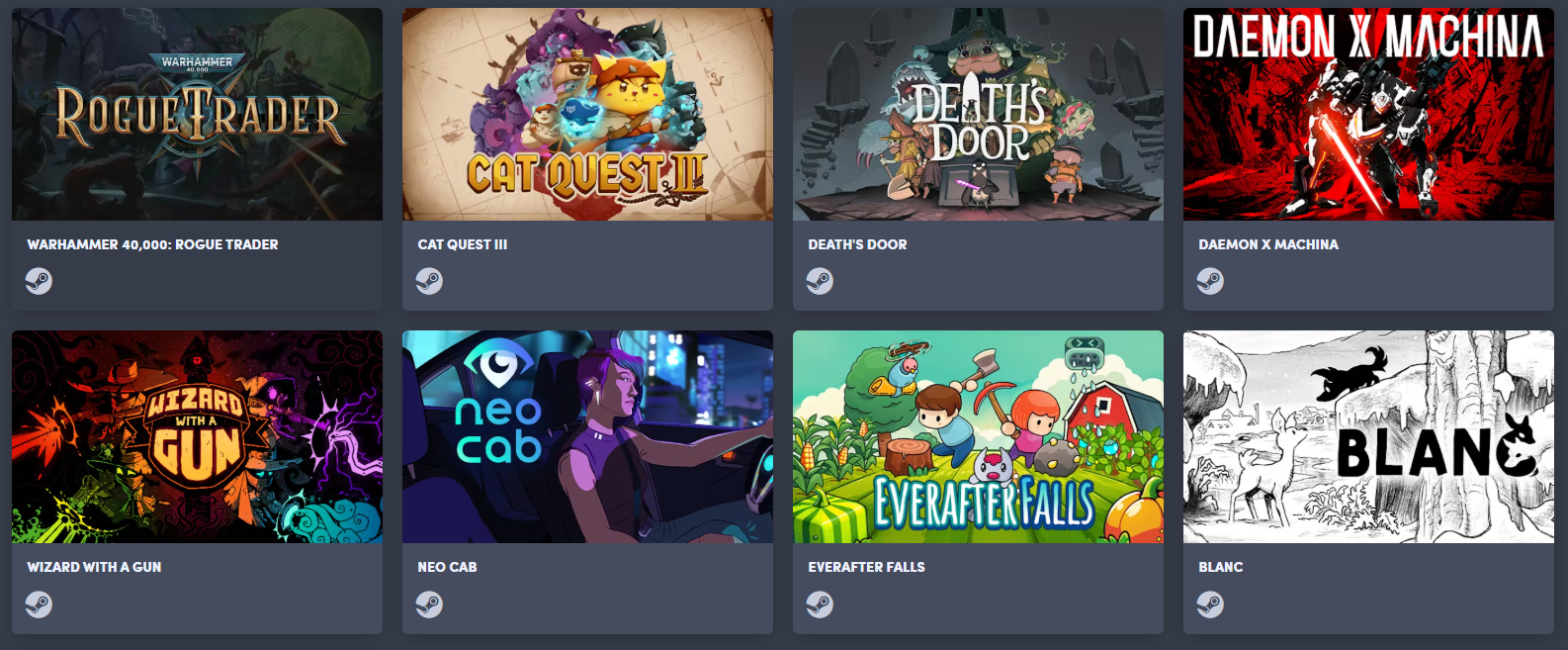Open the Everafter Falls farm artwork
1568x650 pixels.
tap(978, 437)
